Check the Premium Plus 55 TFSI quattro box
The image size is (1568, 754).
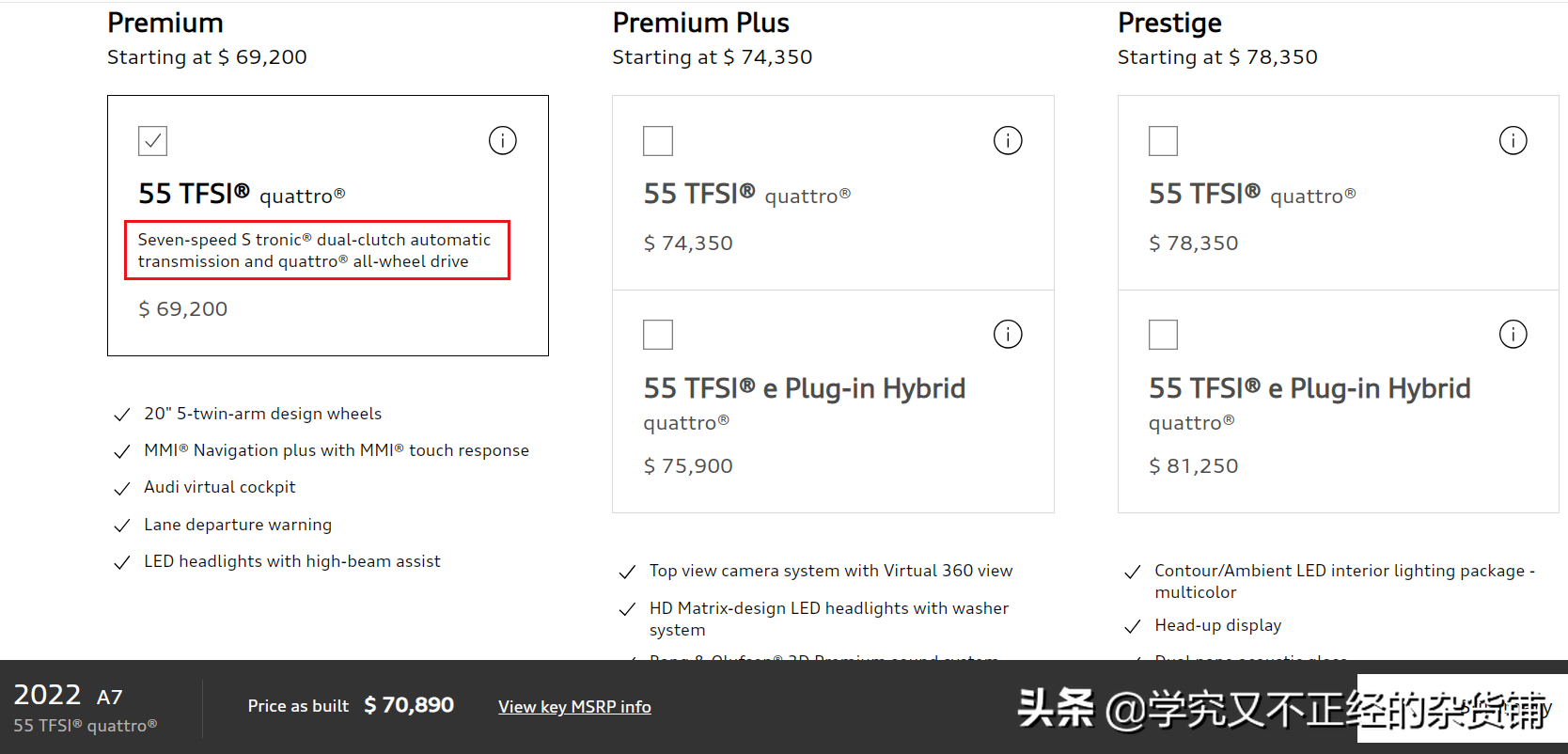(658, 141)
